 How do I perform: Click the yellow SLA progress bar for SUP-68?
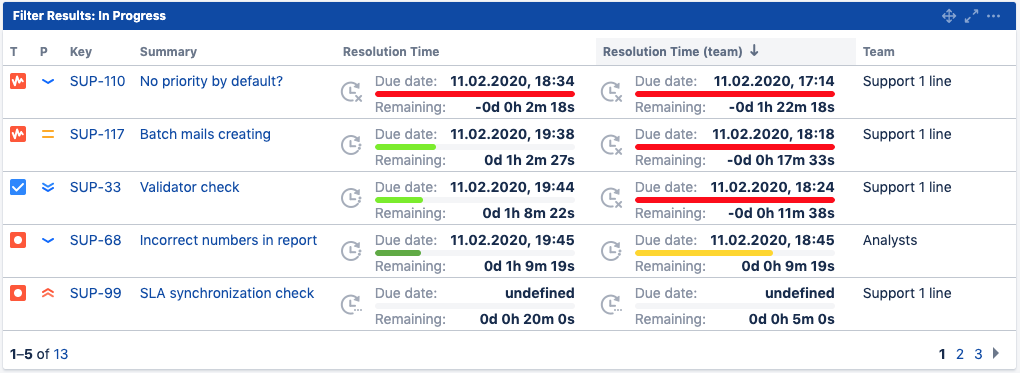[704, 253]
